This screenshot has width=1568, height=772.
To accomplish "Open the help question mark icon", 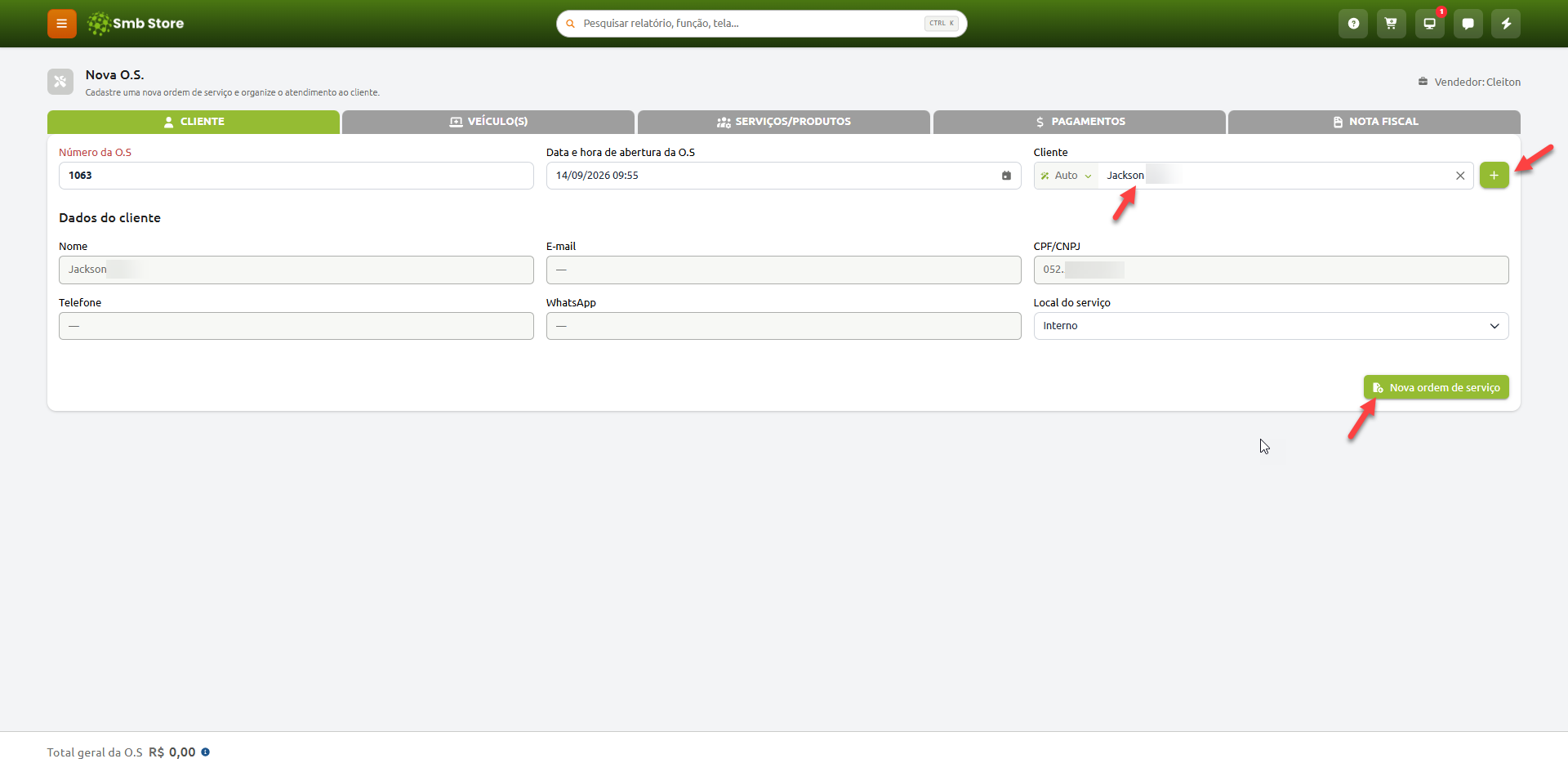I will pyautogui.click(x=1353, y=24).
